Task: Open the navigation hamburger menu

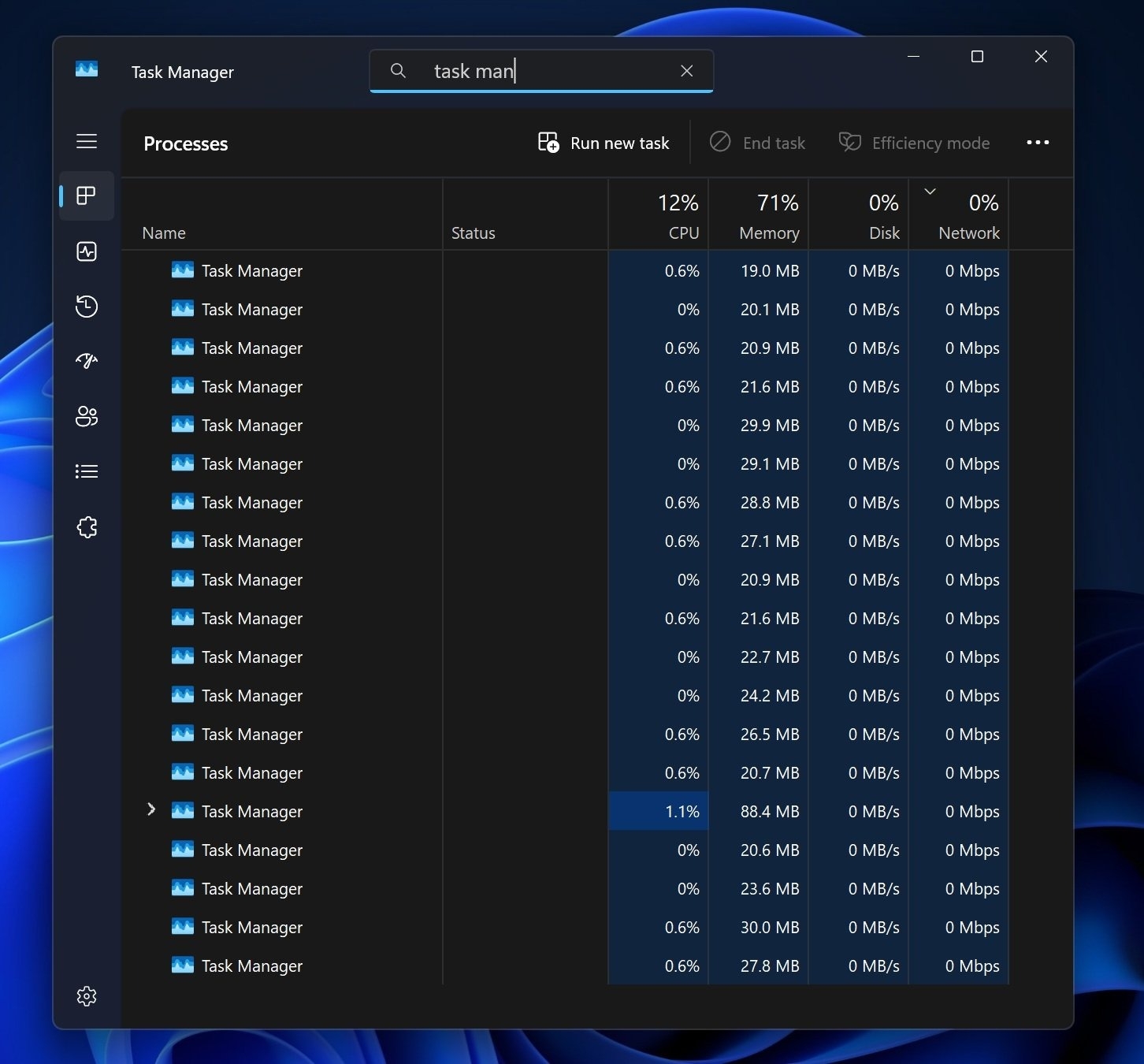Action: (x=87, y=142)
